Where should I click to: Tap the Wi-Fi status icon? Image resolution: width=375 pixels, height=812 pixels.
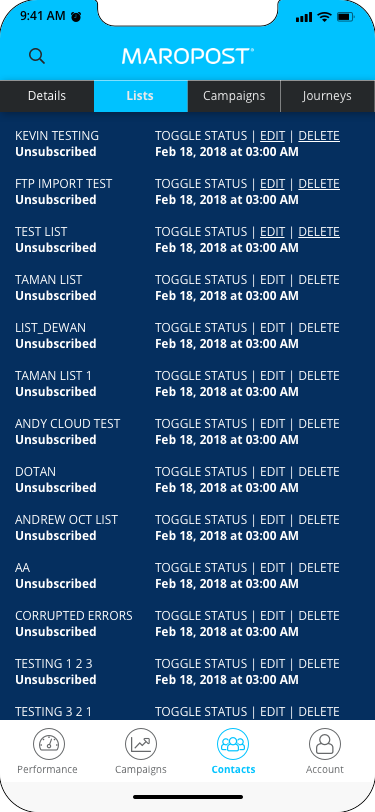click(x=325, y=17)
